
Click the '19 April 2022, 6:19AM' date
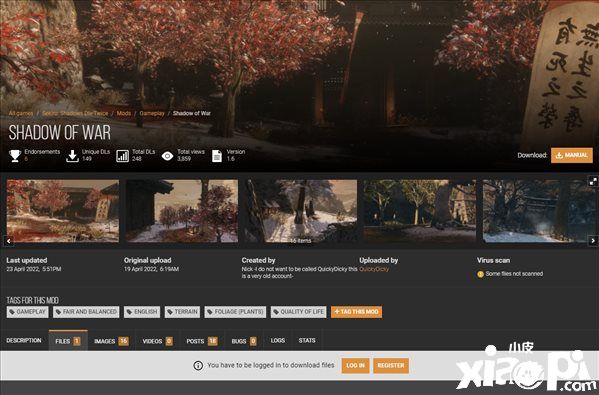pyautogui.click(x=151, y=269)
